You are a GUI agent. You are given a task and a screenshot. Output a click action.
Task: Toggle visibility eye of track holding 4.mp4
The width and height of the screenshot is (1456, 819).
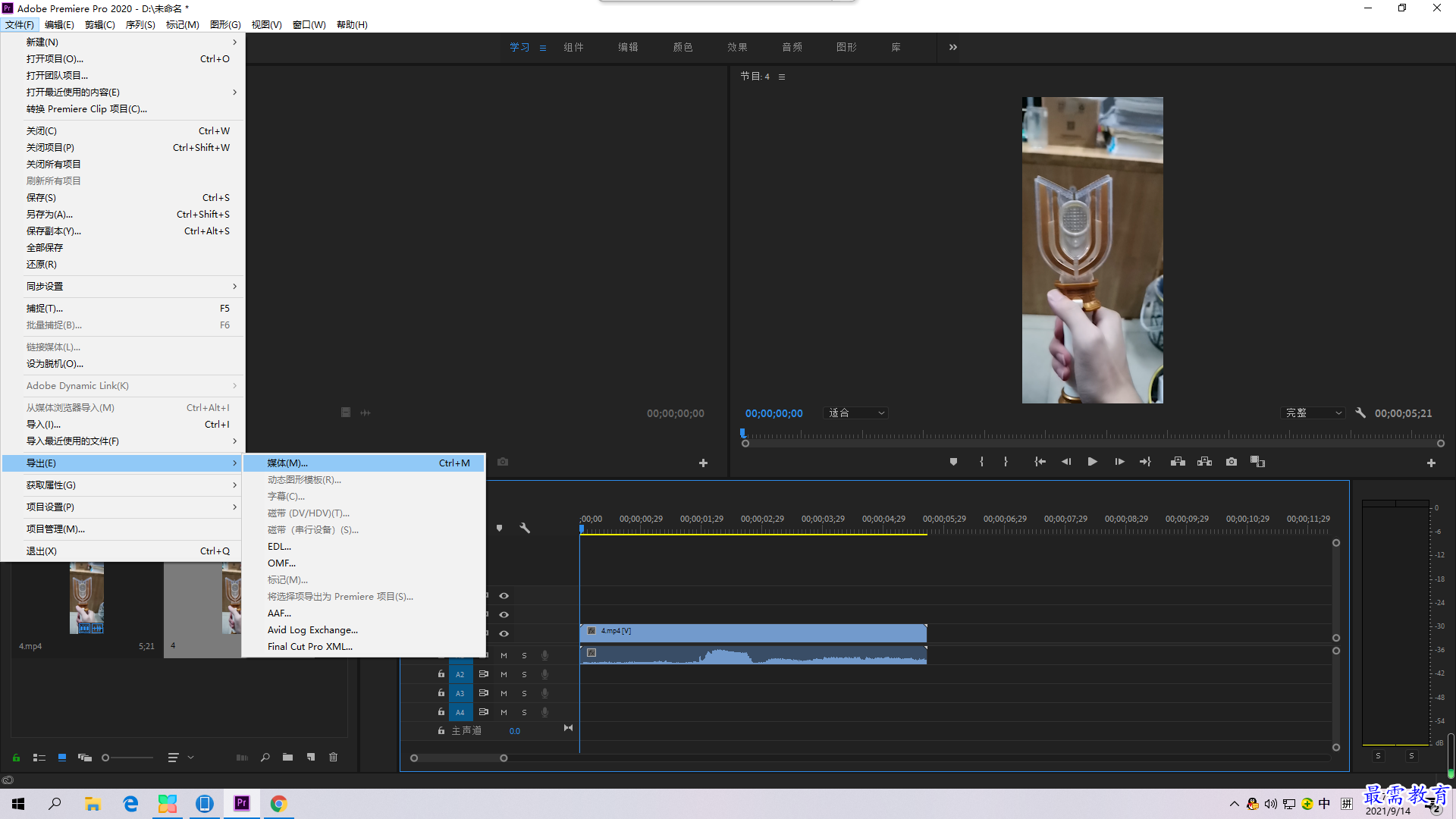[x=504, y=634]
